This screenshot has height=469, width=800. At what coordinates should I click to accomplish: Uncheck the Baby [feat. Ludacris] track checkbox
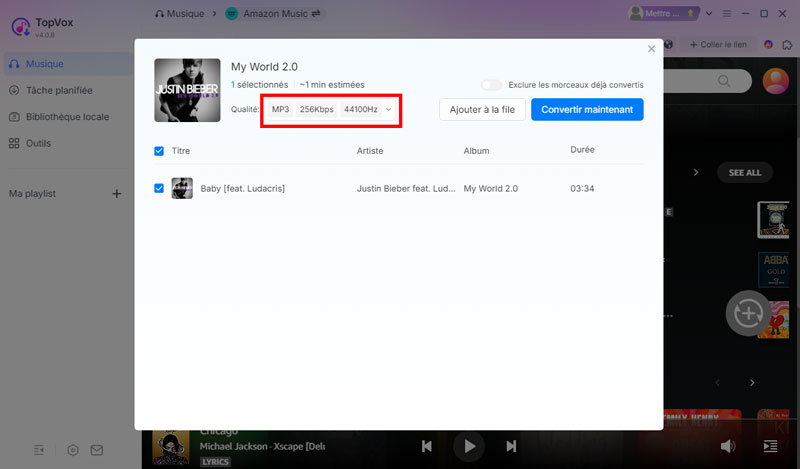[x=159, y=188]
